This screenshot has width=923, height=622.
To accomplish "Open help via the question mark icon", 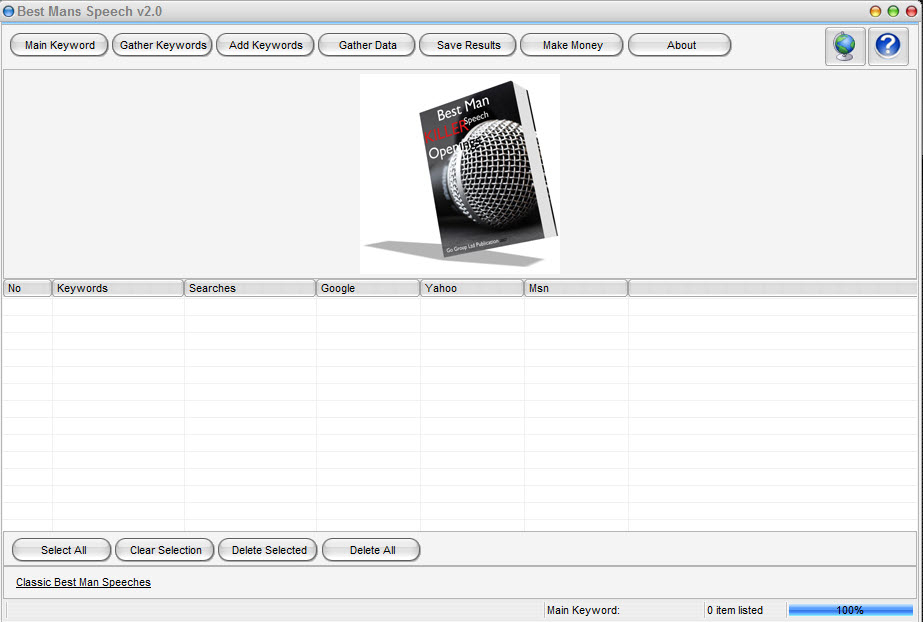I will tap(888, 46).
